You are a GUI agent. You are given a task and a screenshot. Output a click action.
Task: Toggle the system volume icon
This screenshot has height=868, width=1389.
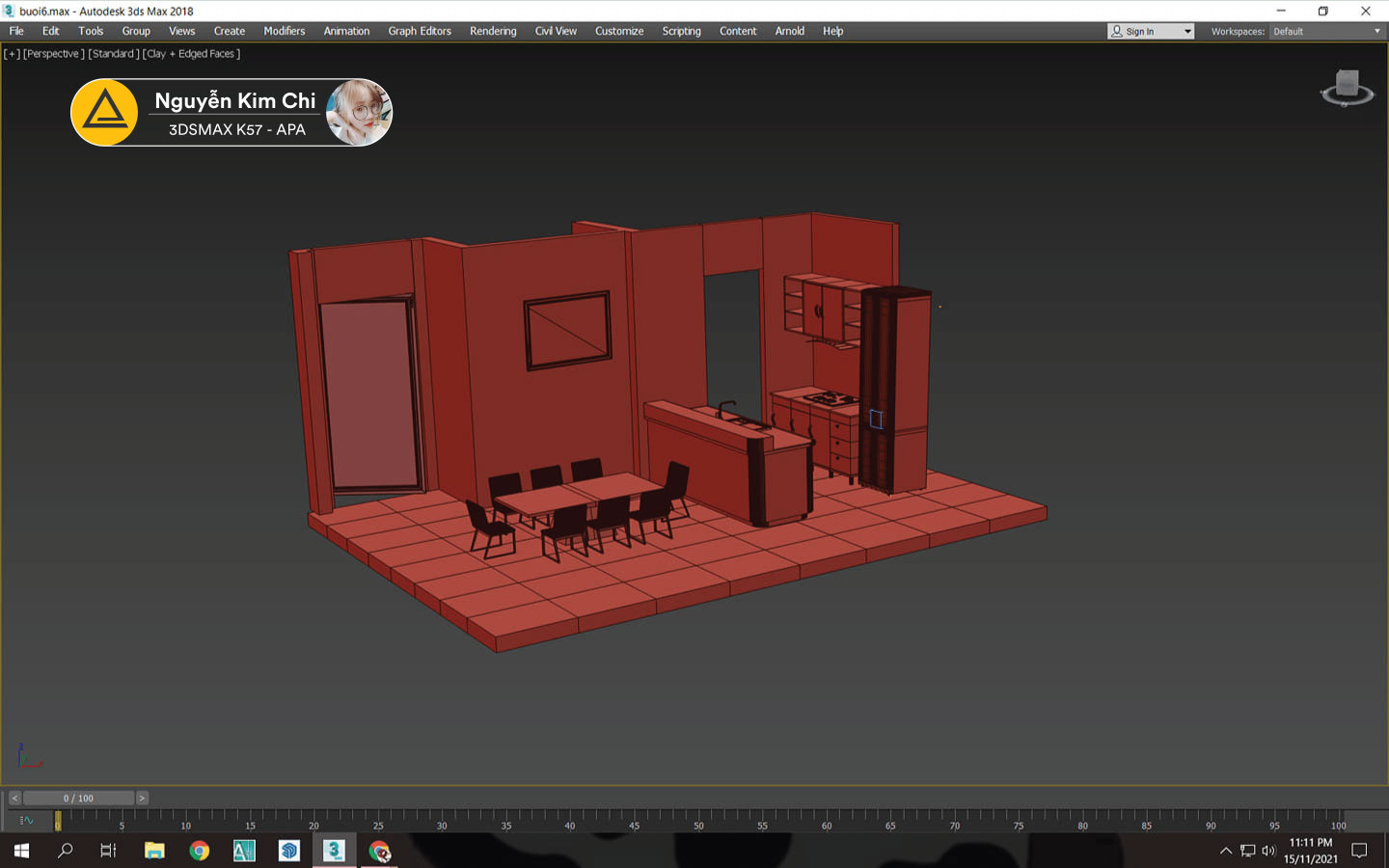(1268, 851)
